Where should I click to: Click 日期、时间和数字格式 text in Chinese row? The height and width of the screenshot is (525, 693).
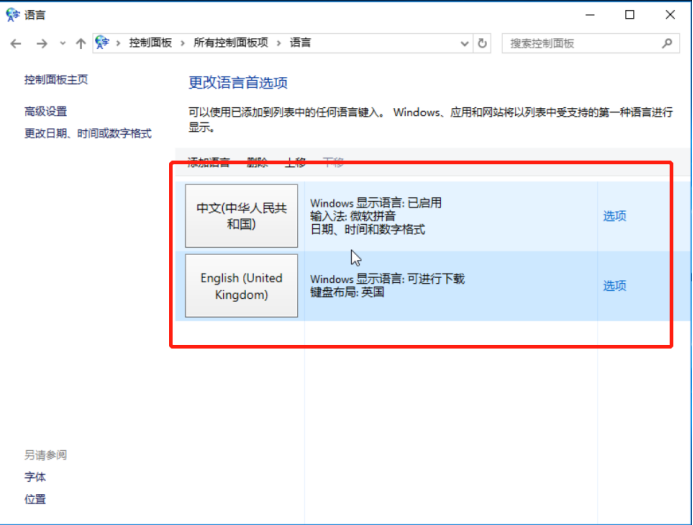pyautogui.click(x=368, y=229)
